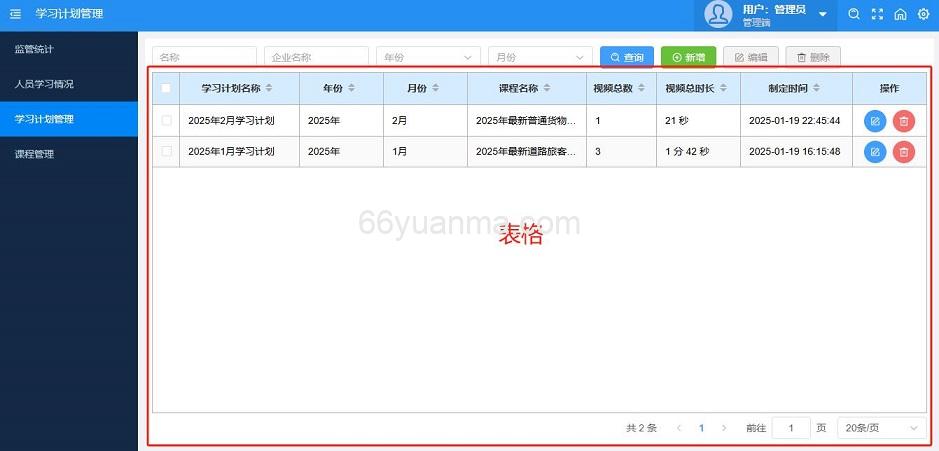The image size is (939, 451).
Task: Click the 用户: 管理员 name label
Action: point(774,10)
